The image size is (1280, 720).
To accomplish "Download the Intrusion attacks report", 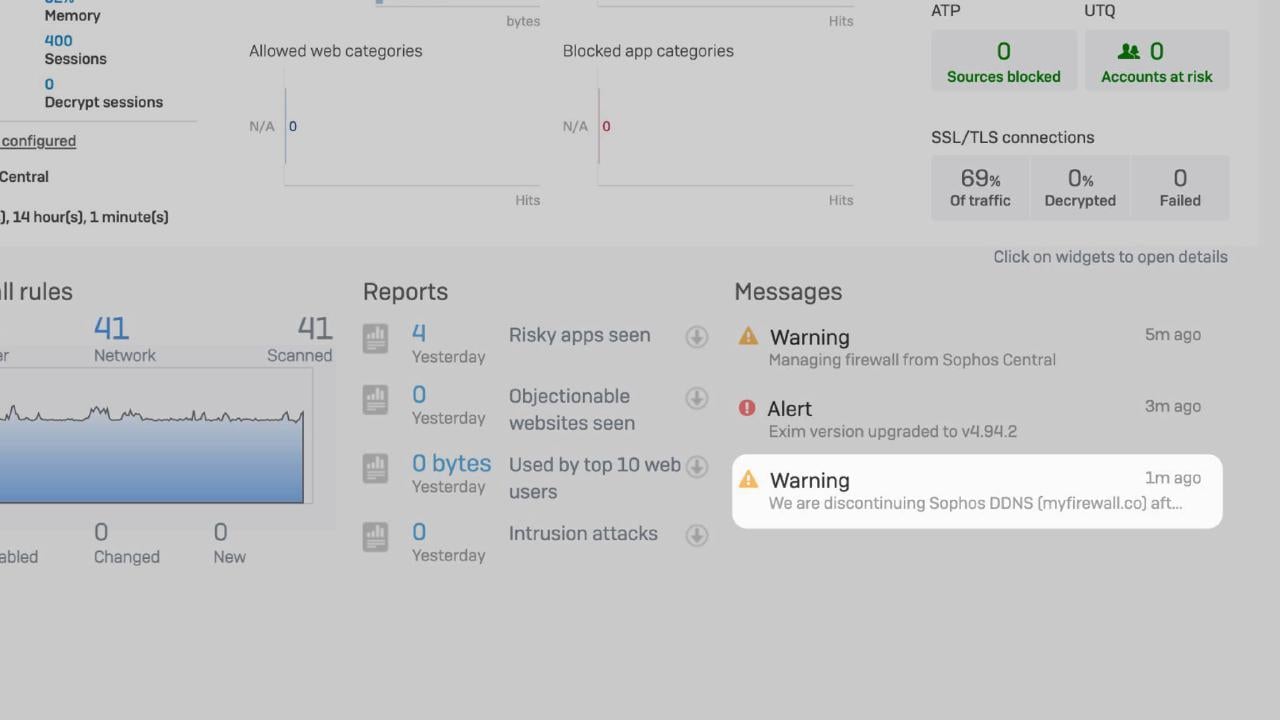I will pyautogui.click(x=696, y=535).
